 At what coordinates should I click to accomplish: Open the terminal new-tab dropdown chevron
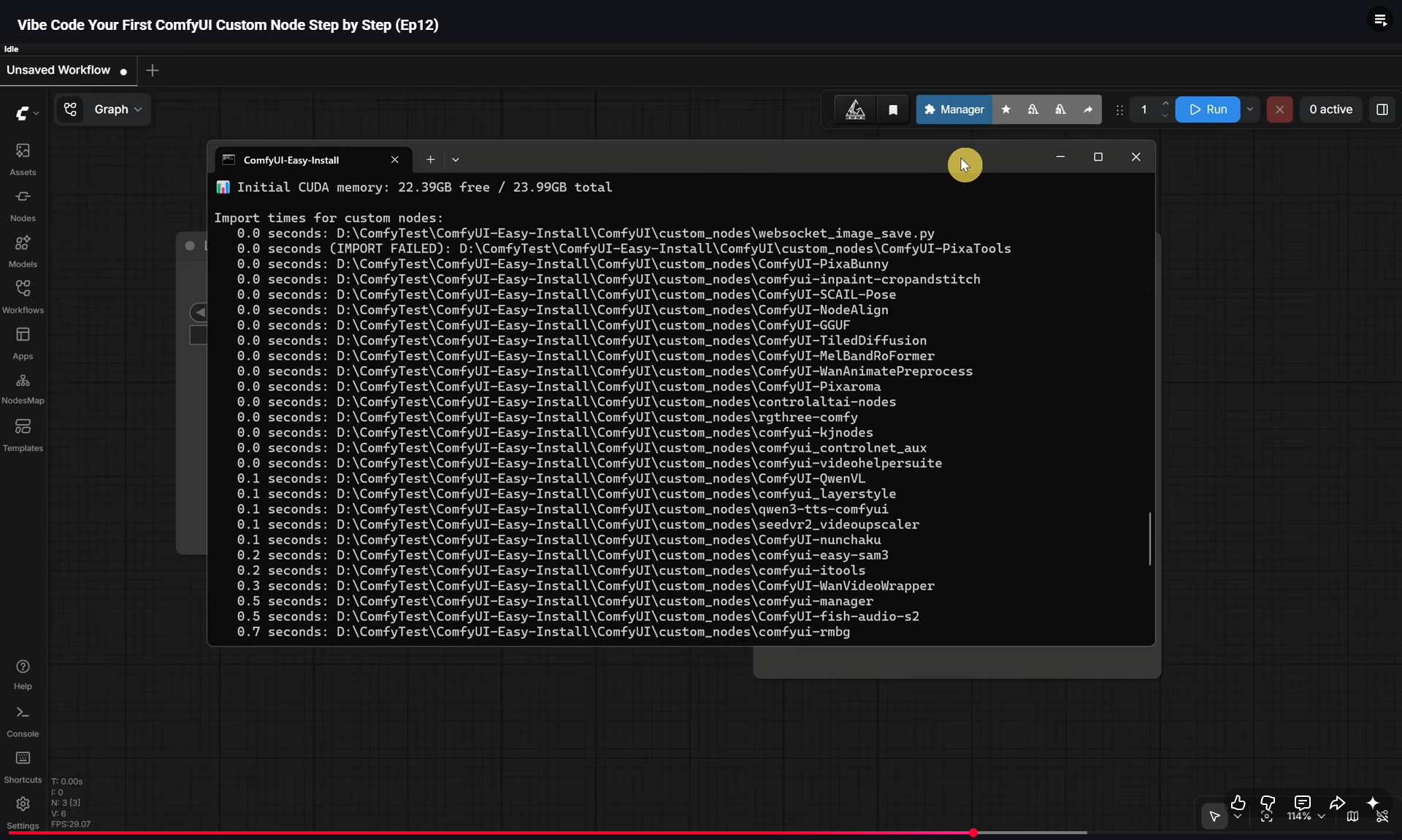456,160
